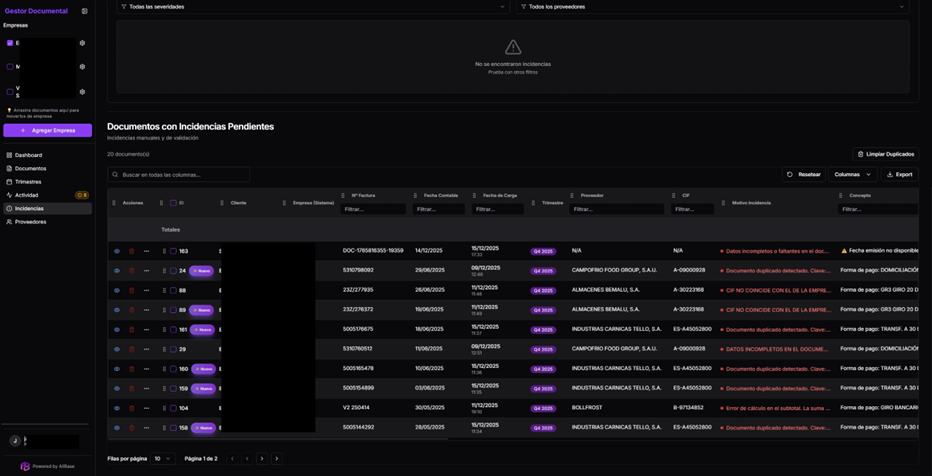Open the three-dots menu for document 29

tap(146, 350)
